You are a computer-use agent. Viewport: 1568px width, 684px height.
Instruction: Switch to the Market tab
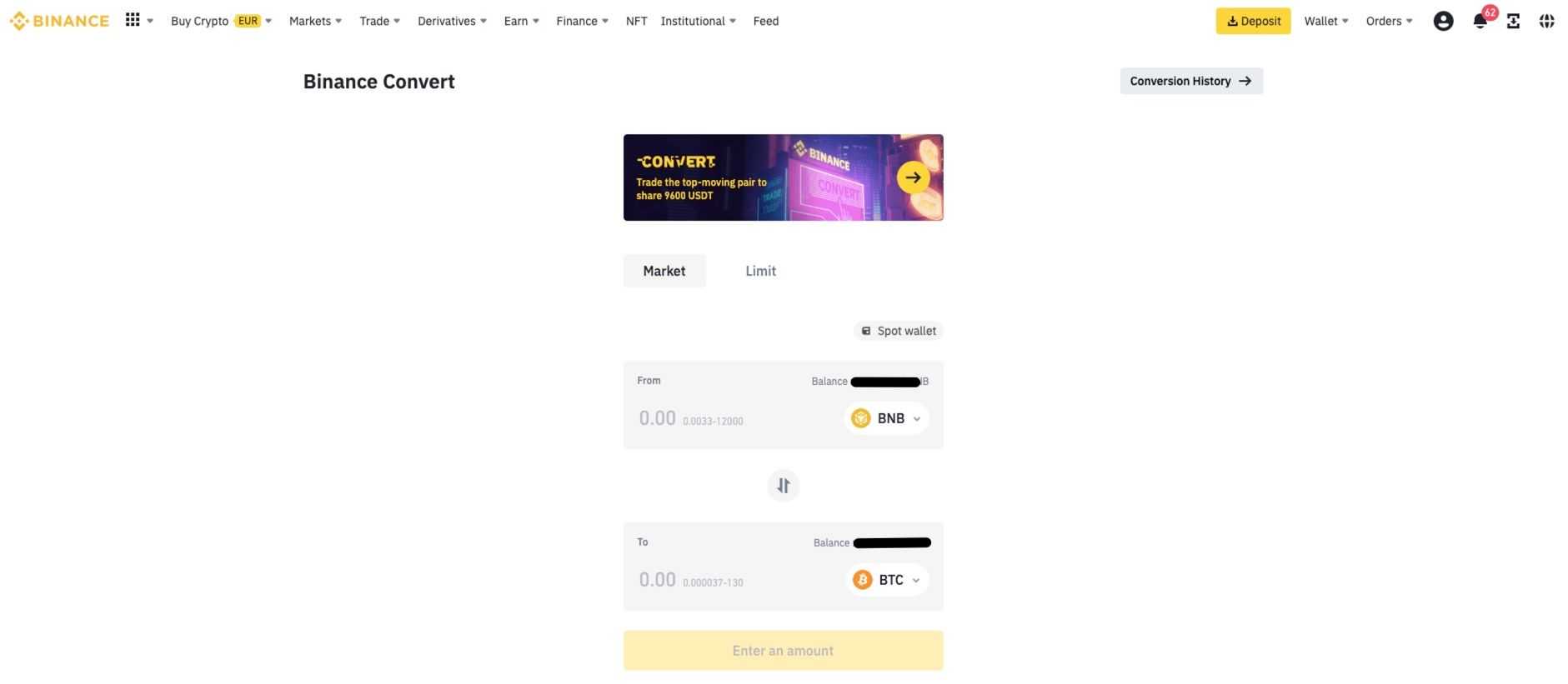664,270
